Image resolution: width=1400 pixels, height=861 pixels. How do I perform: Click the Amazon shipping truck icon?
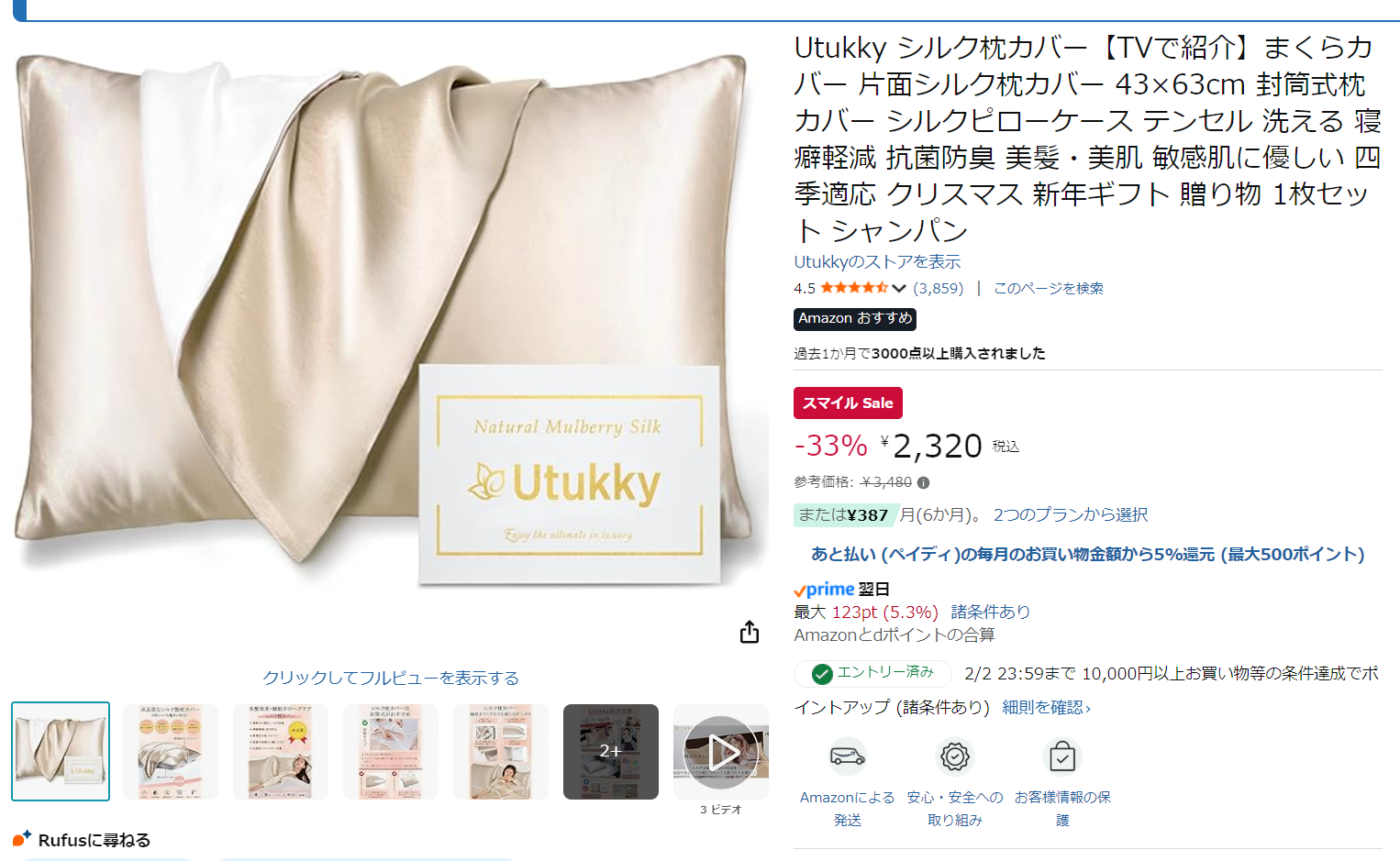848,756
